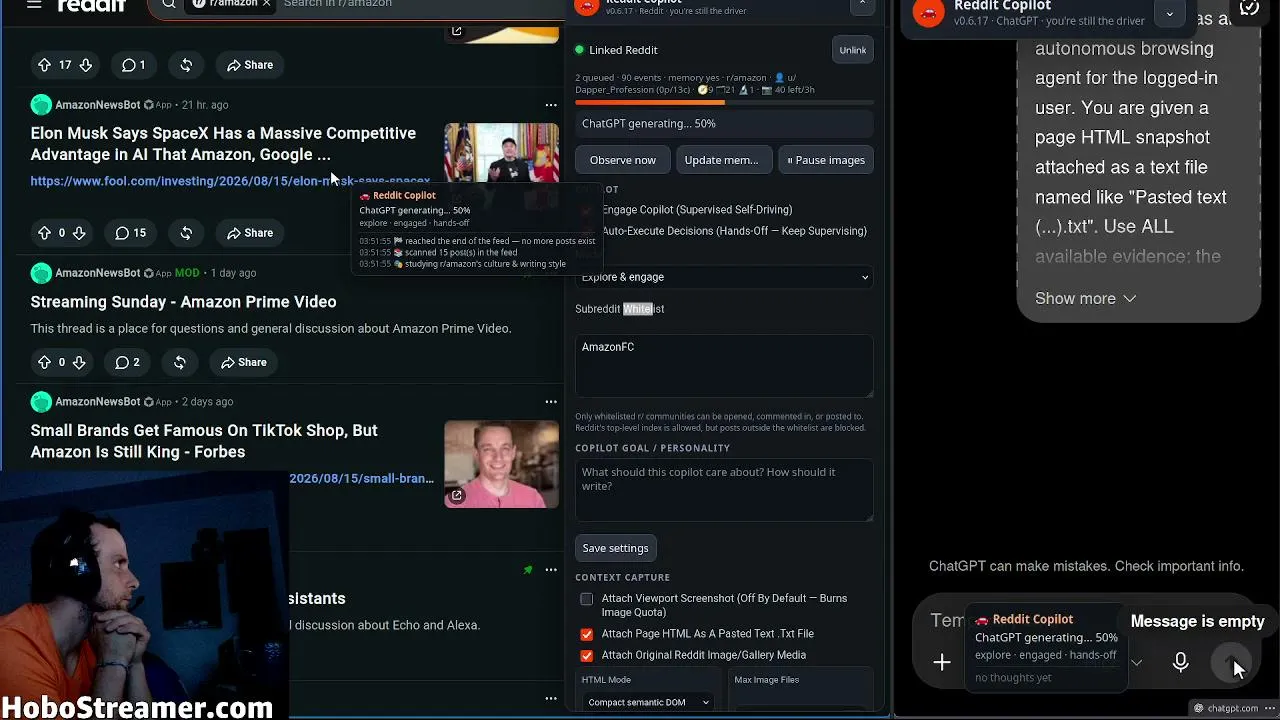This screenshot has width=1280, height=720.
Task: Open the 15 comments on Elon Musk post
Action: pyautogui.click(x=131, y=233)
